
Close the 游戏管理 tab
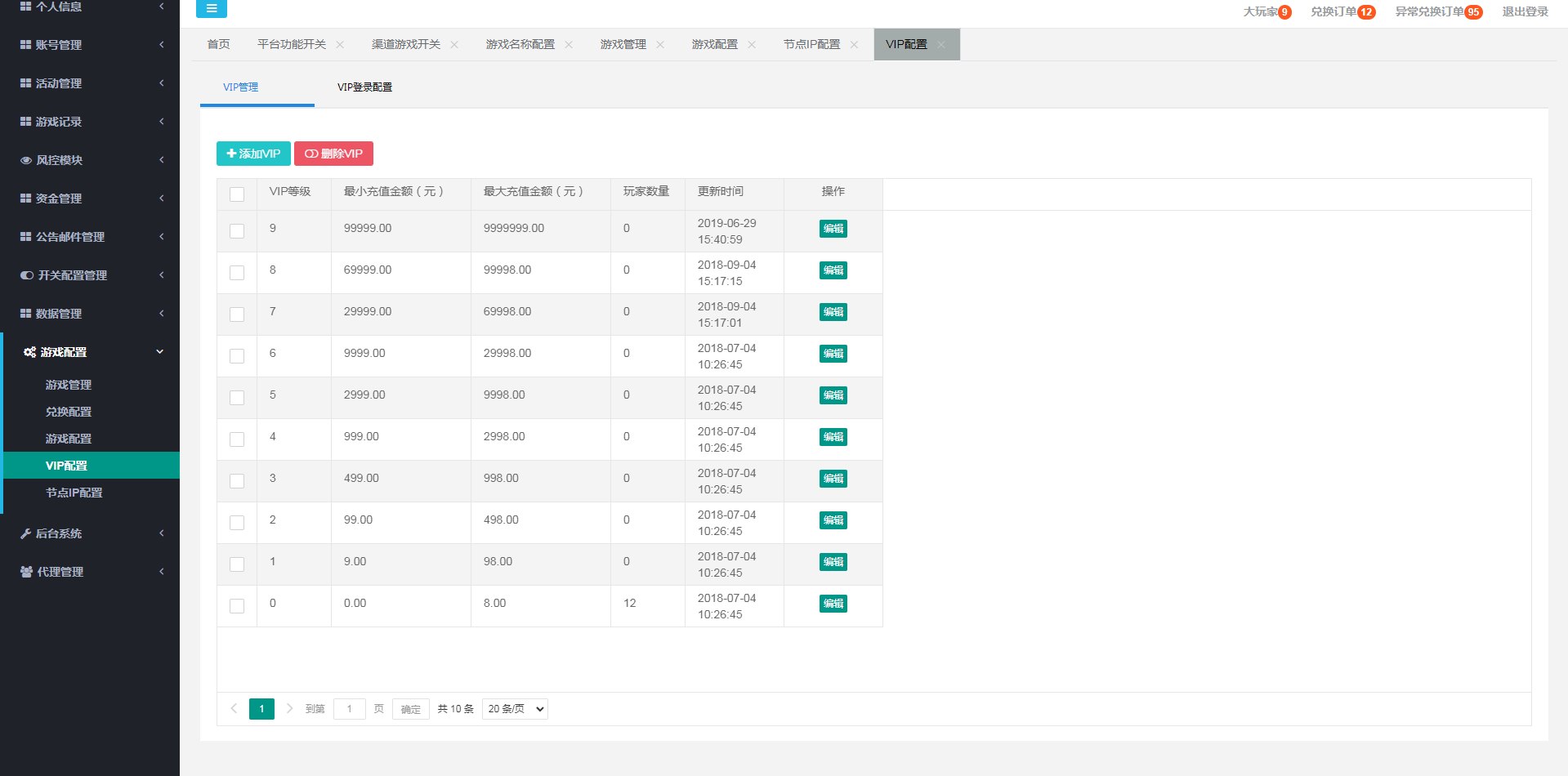pos(660,45)
